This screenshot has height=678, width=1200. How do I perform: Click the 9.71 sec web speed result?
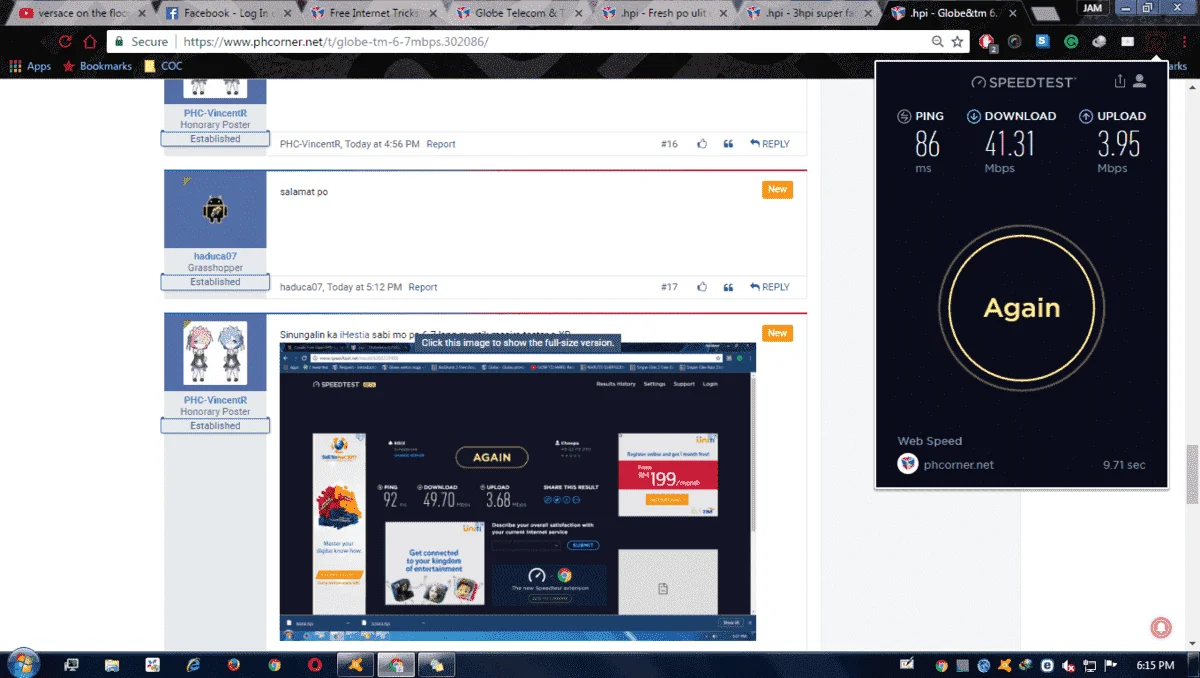[x=1124, y=465]
